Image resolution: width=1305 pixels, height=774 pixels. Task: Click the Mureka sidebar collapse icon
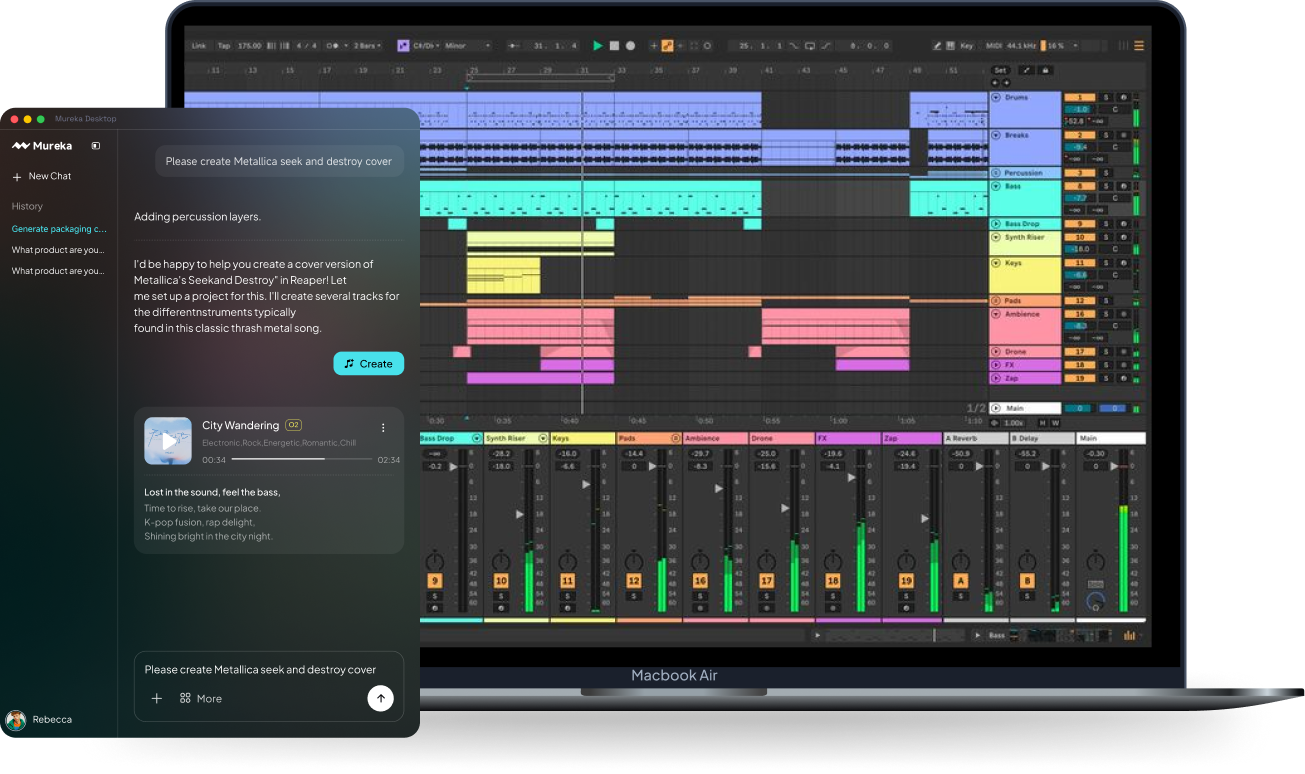pyautogui.click(x=96, y=145)
